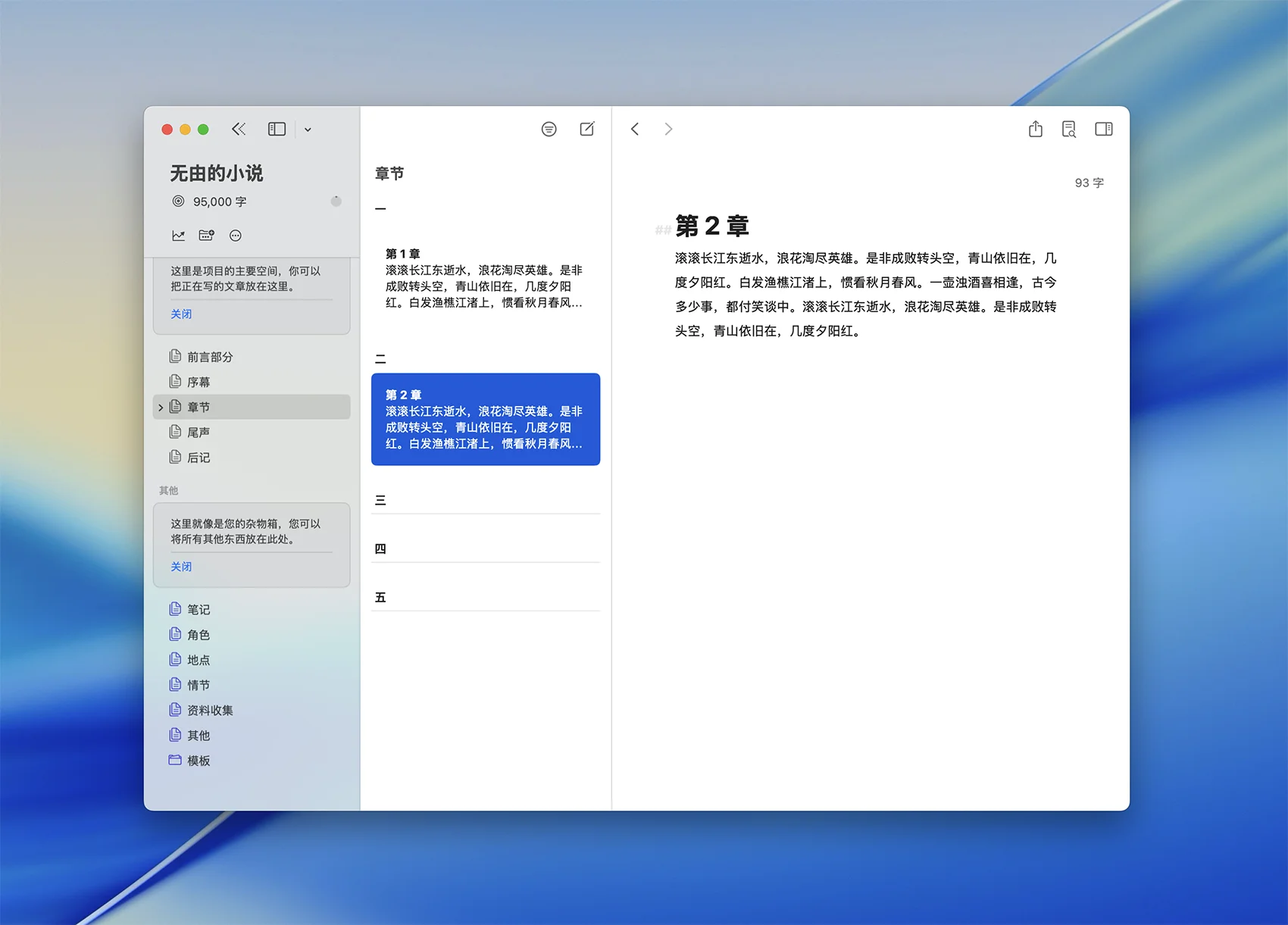Toggle the left sidebar layout button
This screenshot has height=925, width=1288.
point(277,130)
